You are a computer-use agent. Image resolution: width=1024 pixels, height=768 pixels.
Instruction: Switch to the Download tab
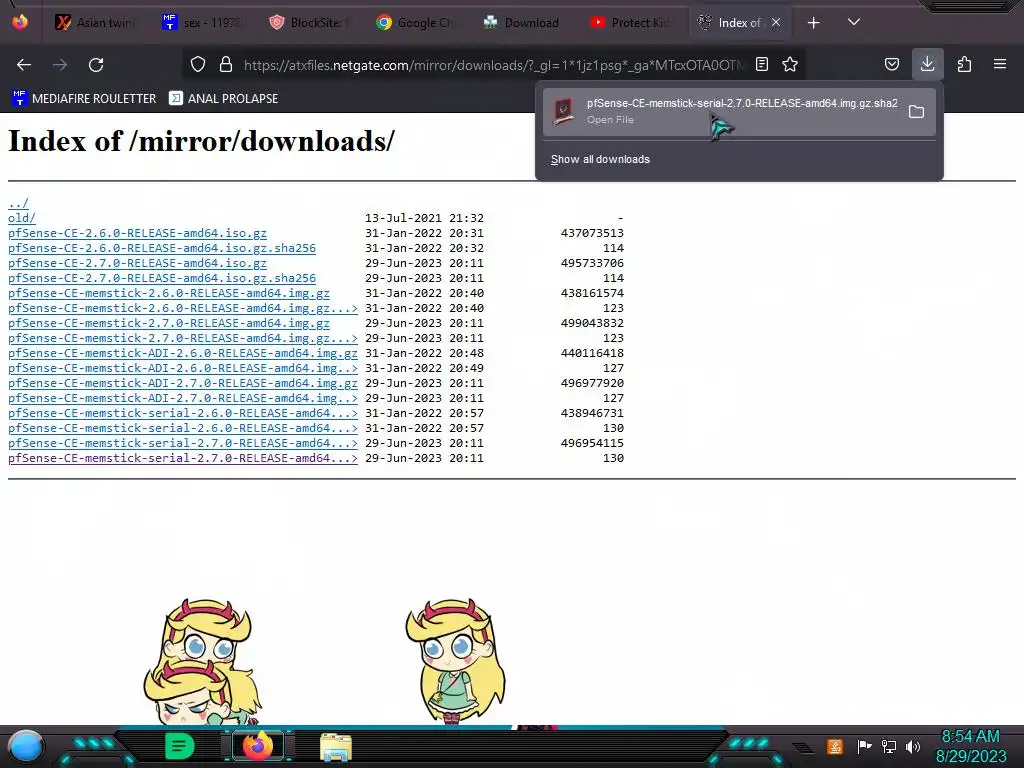coord(523,23)
